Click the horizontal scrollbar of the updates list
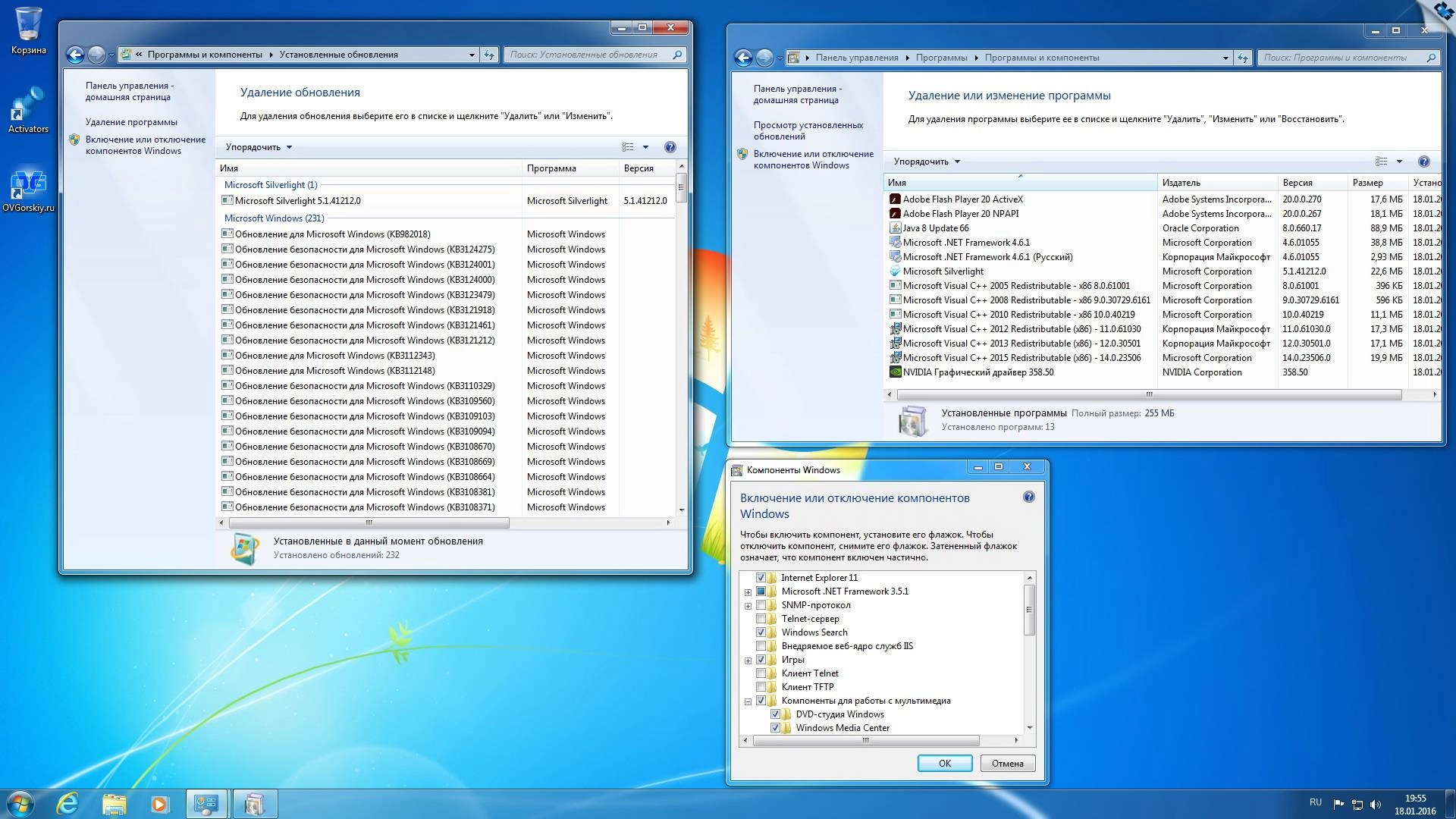Screen dimensions: 1456x819 point(369,522)
